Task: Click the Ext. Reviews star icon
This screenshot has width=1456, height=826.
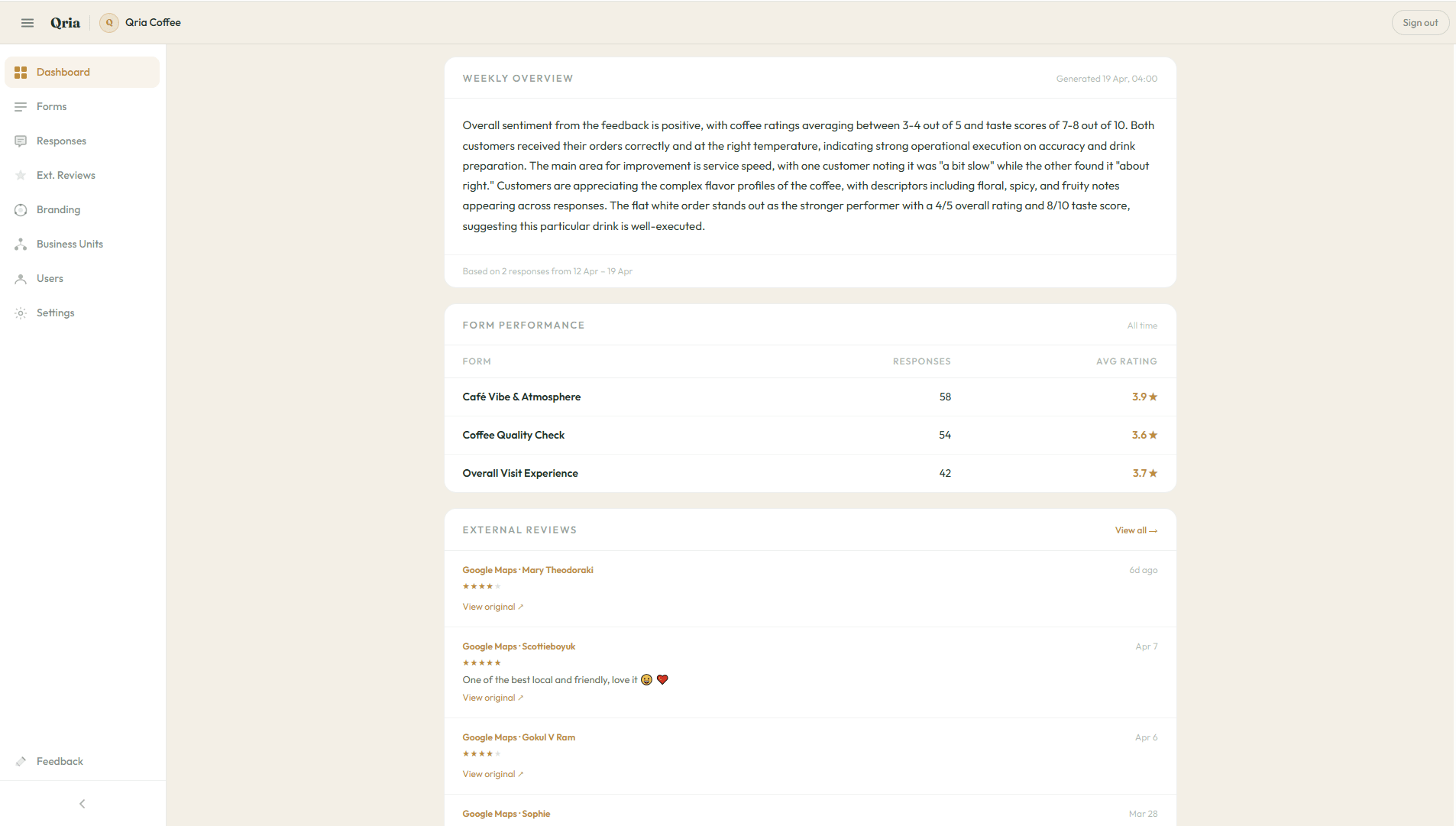Action: click(x=21, y=176)
